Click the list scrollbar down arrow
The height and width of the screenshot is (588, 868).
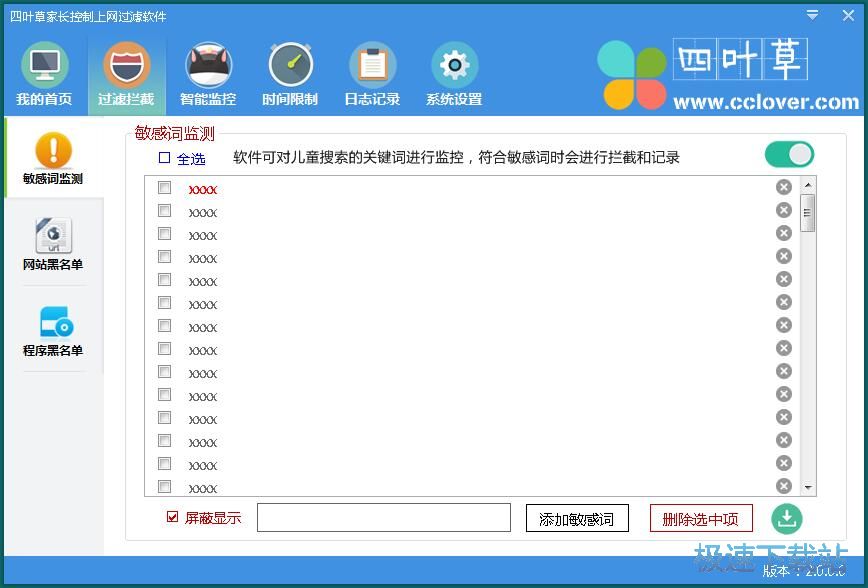[x=808, y=488]
